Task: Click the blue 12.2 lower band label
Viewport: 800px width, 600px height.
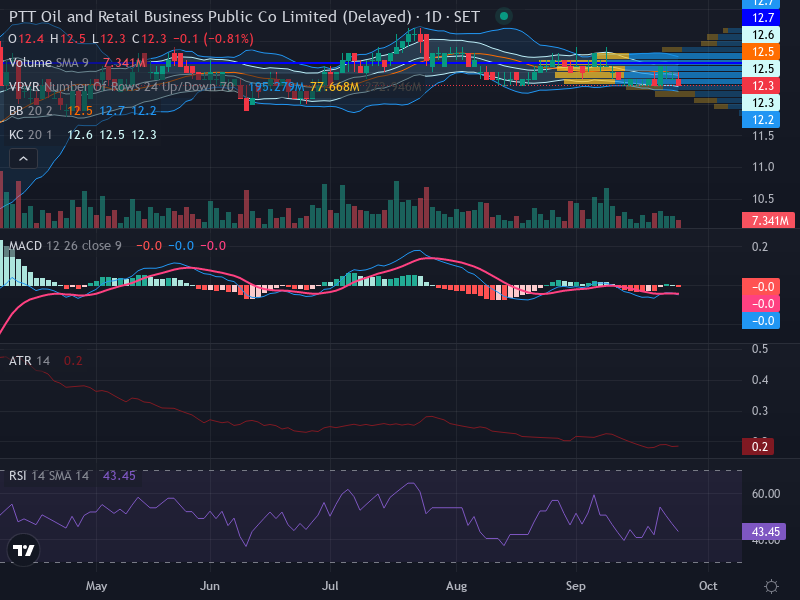Action: (x=761, y=120)
